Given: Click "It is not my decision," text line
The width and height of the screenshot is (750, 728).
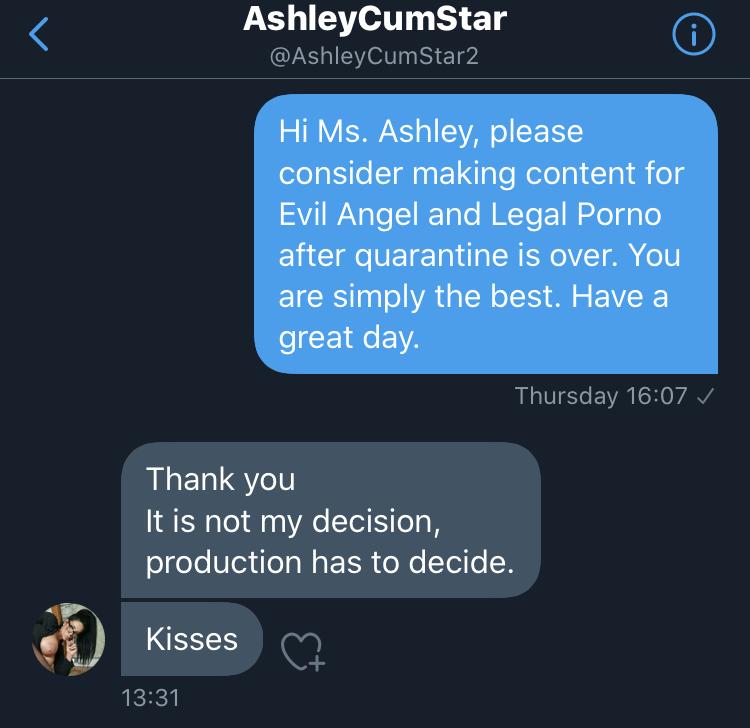Looking at the screenshot, I should pyautogui.click(x=293, y=521).
